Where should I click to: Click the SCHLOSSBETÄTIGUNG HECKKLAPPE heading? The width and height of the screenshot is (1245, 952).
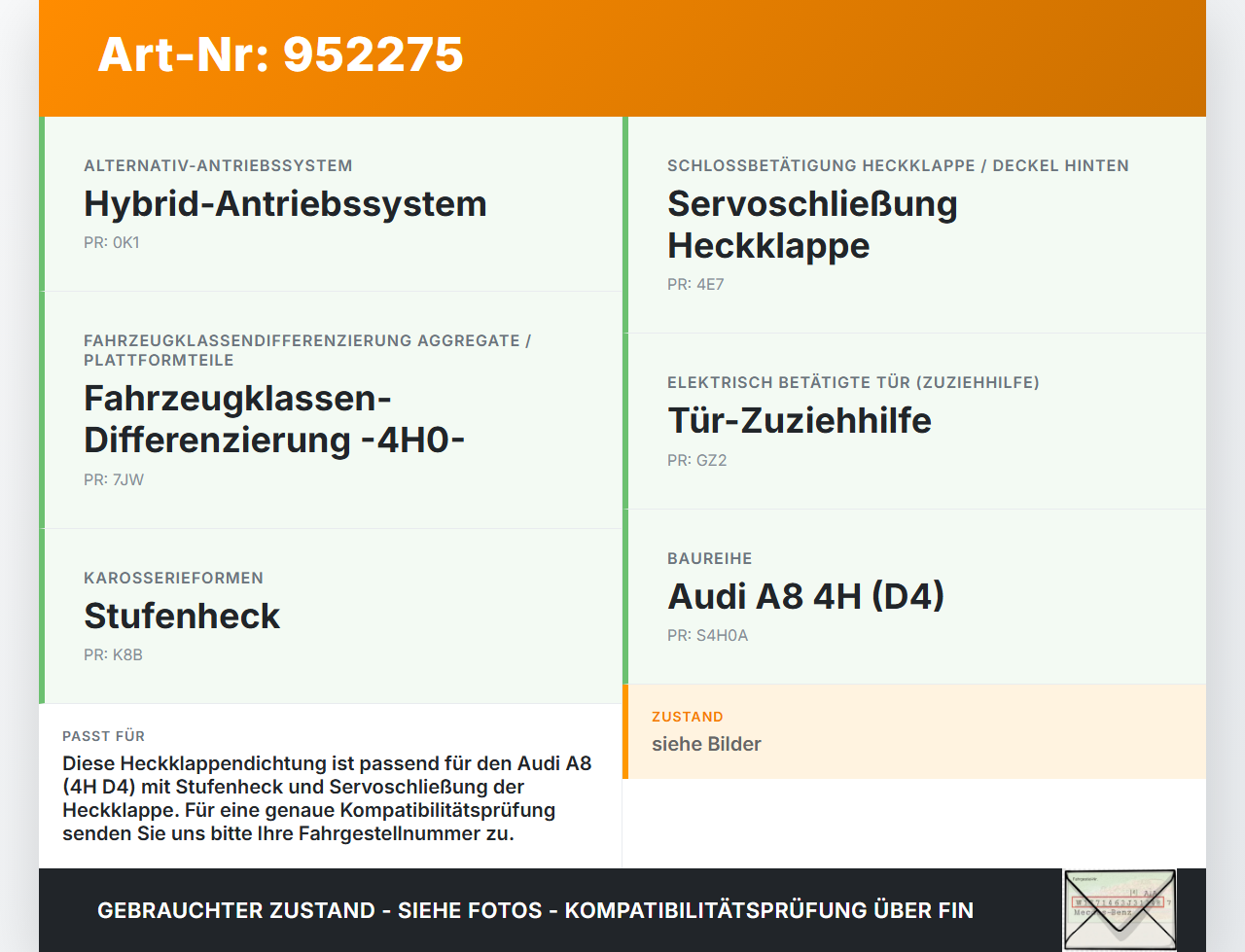pyautogui.click(x=897, y=165)
